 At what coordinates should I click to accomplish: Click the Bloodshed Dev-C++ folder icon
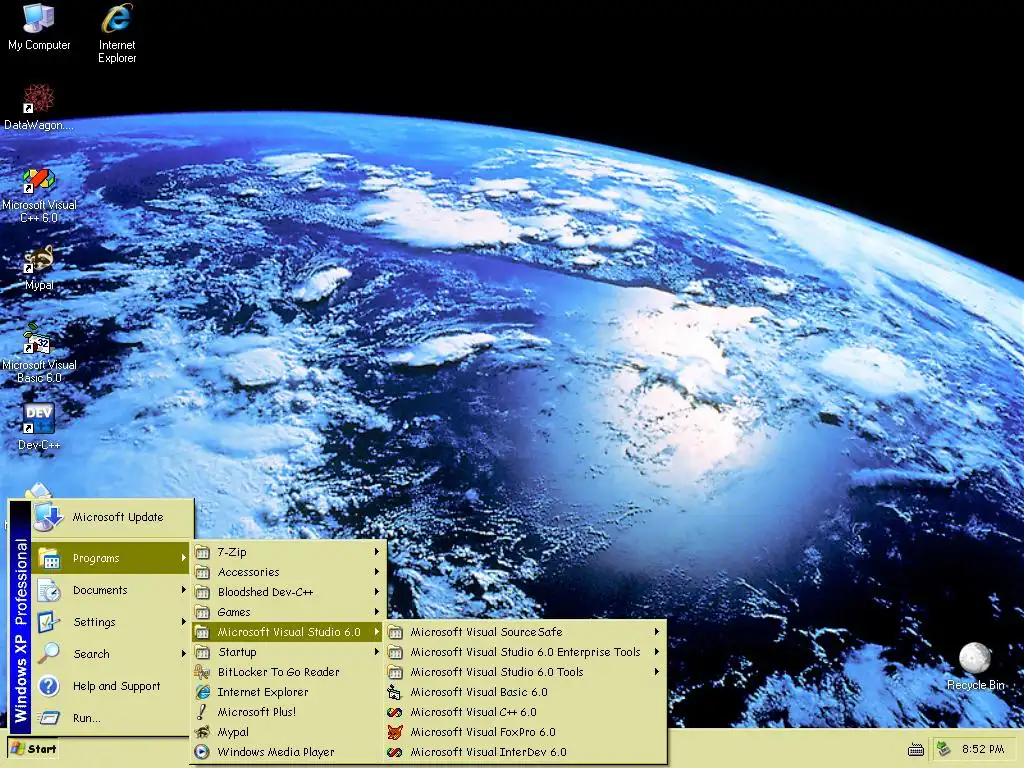pyautogui.click(x=202, y=592)
